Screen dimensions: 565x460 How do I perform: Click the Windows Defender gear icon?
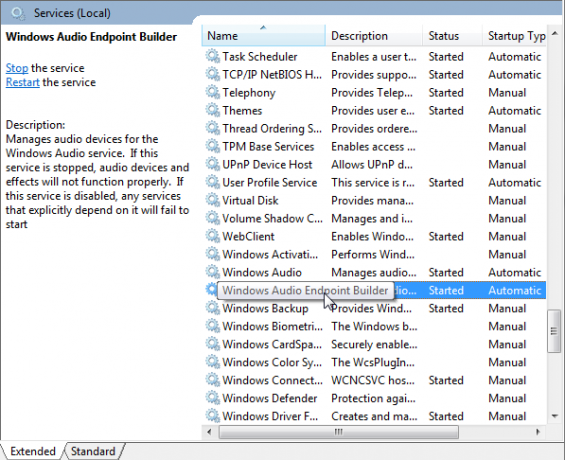(212, 399)
